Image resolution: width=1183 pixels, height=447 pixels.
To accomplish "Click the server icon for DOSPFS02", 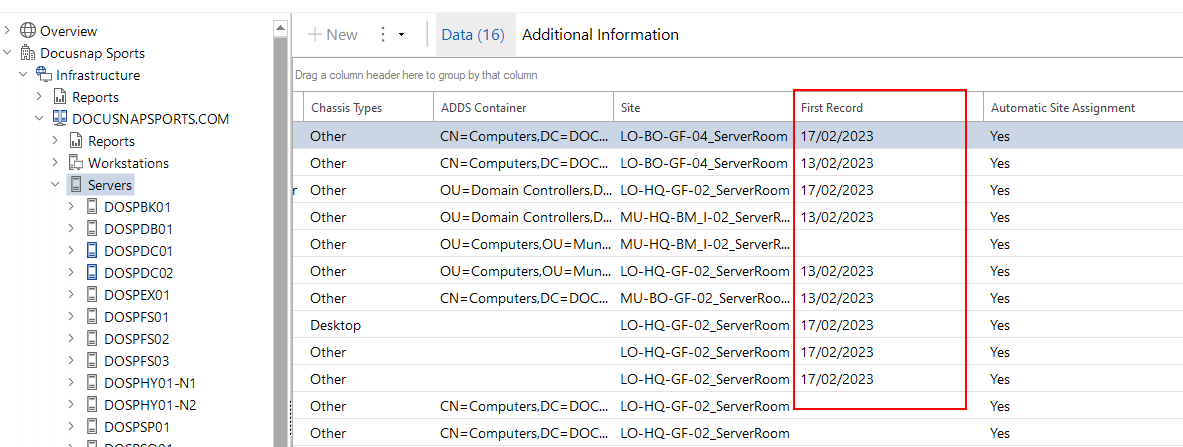I will click(92, 338).
